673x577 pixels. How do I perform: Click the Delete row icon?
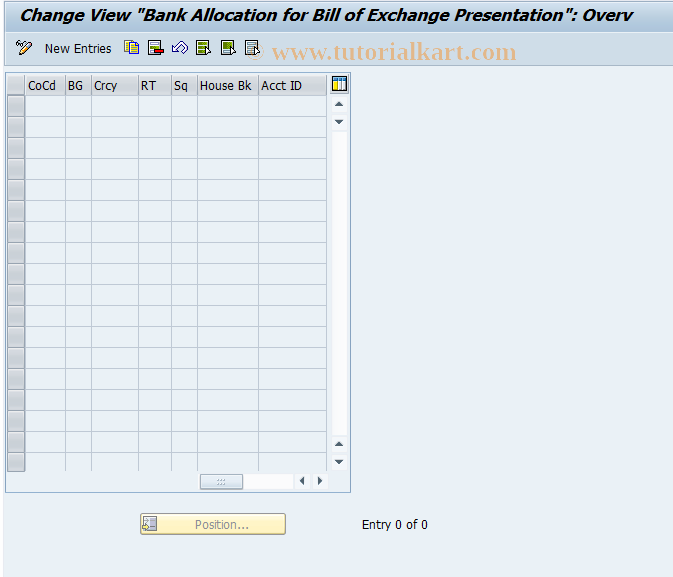[x=156, y=48]
